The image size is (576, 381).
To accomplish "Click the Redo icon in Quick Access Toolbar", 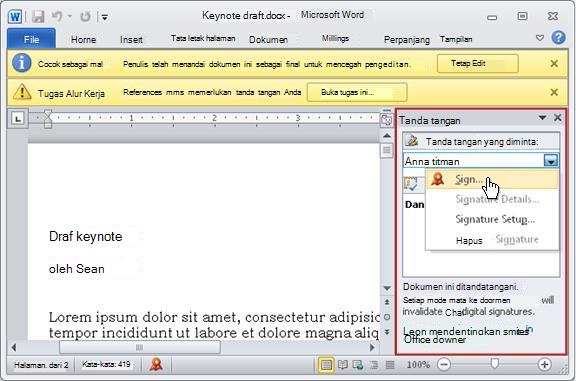I will point(85,17).
